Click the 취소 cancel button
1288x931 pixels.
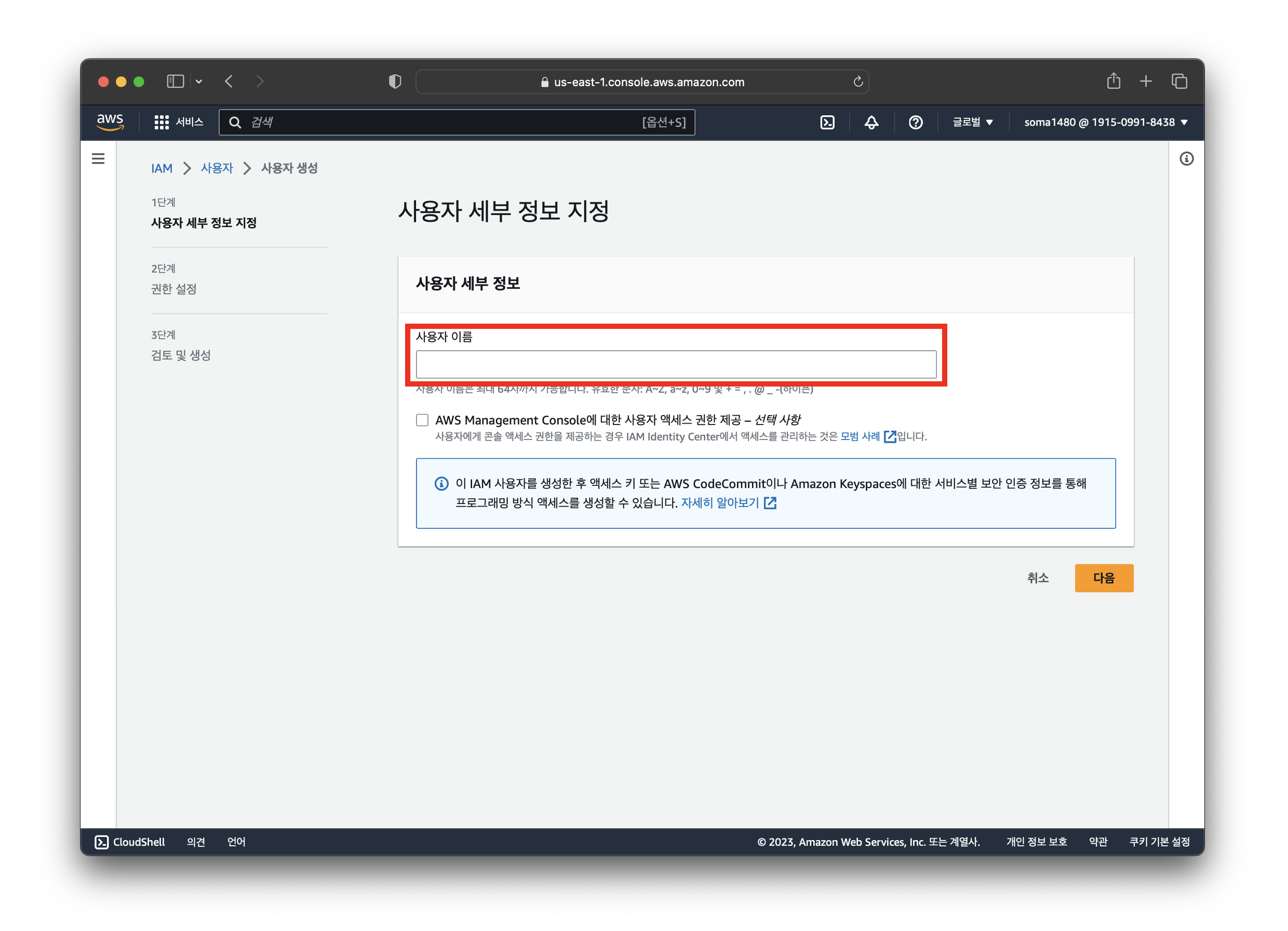pos(1038,578)
